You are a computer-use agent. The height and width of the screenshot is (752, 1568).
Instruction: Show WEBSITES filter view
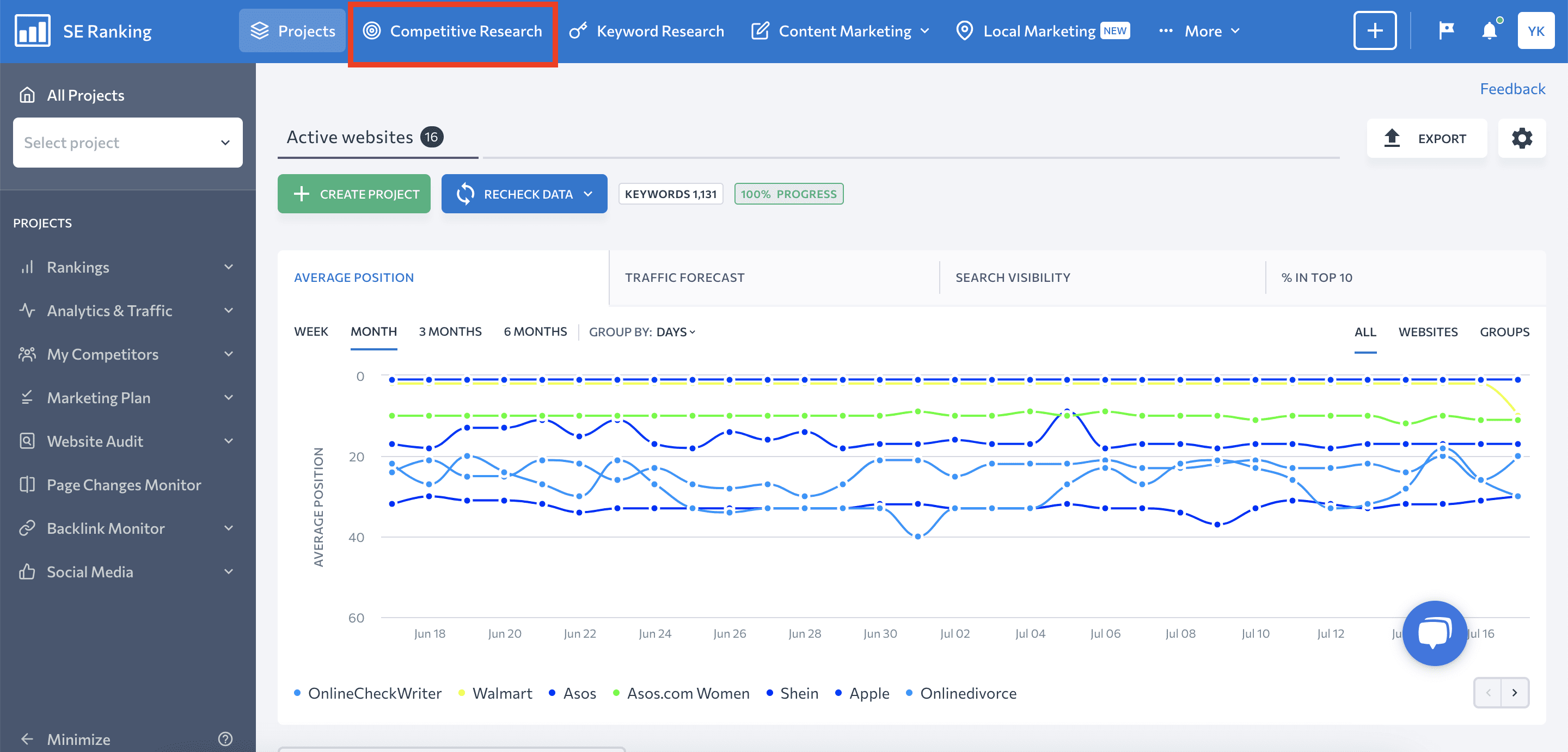coord(1428,331)
